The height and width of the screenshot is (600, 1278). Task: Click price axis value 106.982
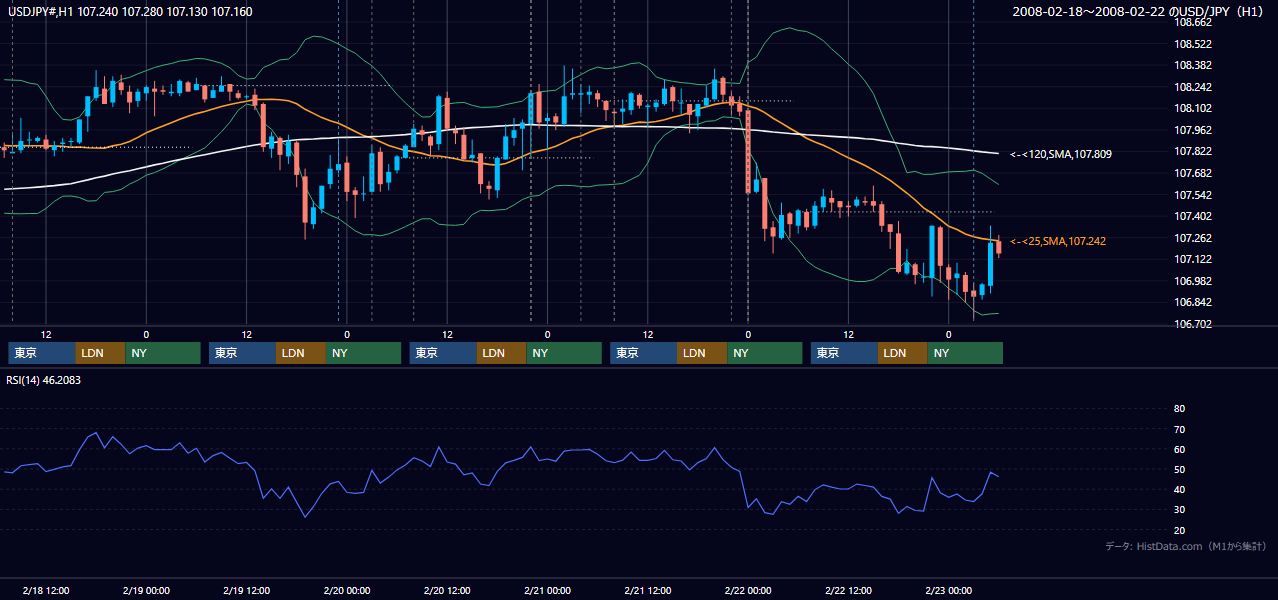pos(1193,281)
